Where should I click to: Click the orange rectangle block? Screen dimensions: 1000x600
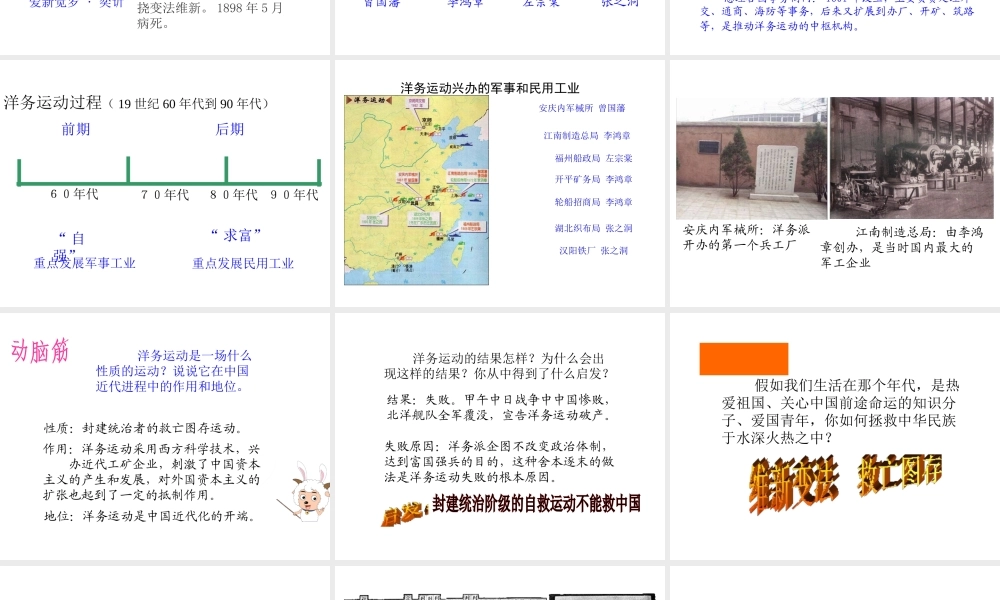(x=743, y=359)
